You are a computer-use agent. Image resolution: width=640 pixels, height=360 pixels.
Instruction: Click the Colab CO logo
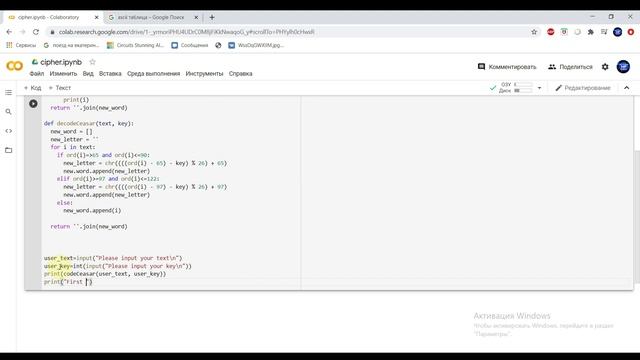(x=15, y=66)
